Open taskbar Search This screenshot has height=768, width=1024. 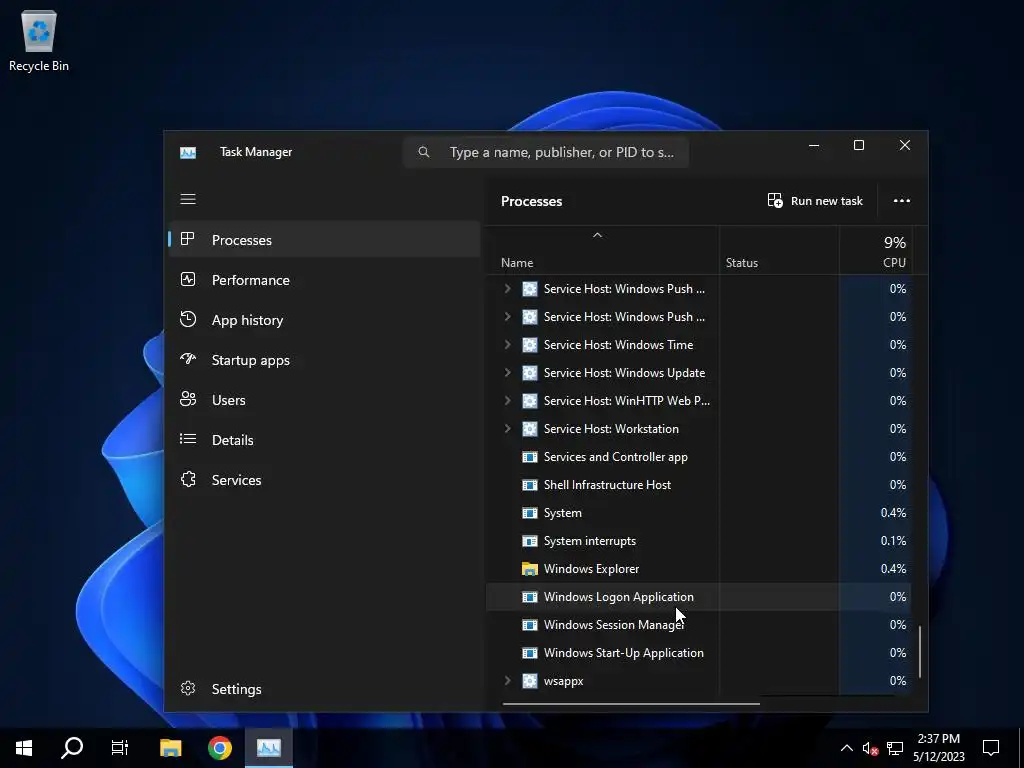[x=72, y=748]
